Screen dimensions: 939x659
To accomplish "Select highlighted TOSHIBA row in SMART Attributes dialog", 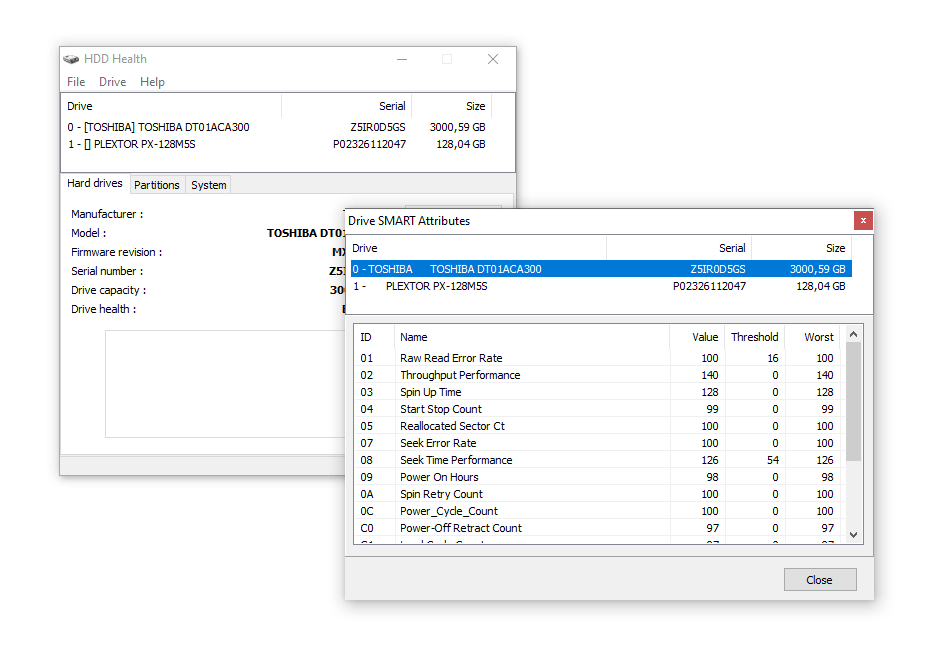I will pyautogui.click(x=601, y=269).
